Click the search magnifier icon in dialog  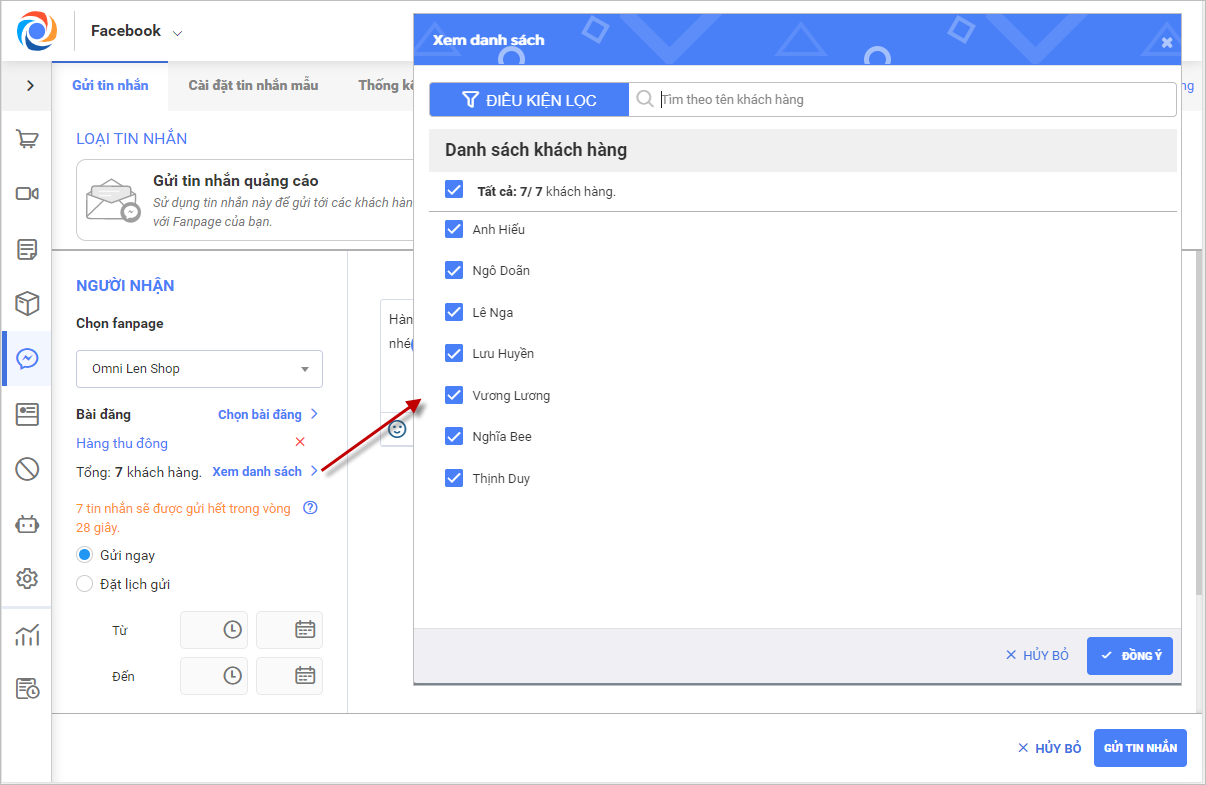point(645,99)
